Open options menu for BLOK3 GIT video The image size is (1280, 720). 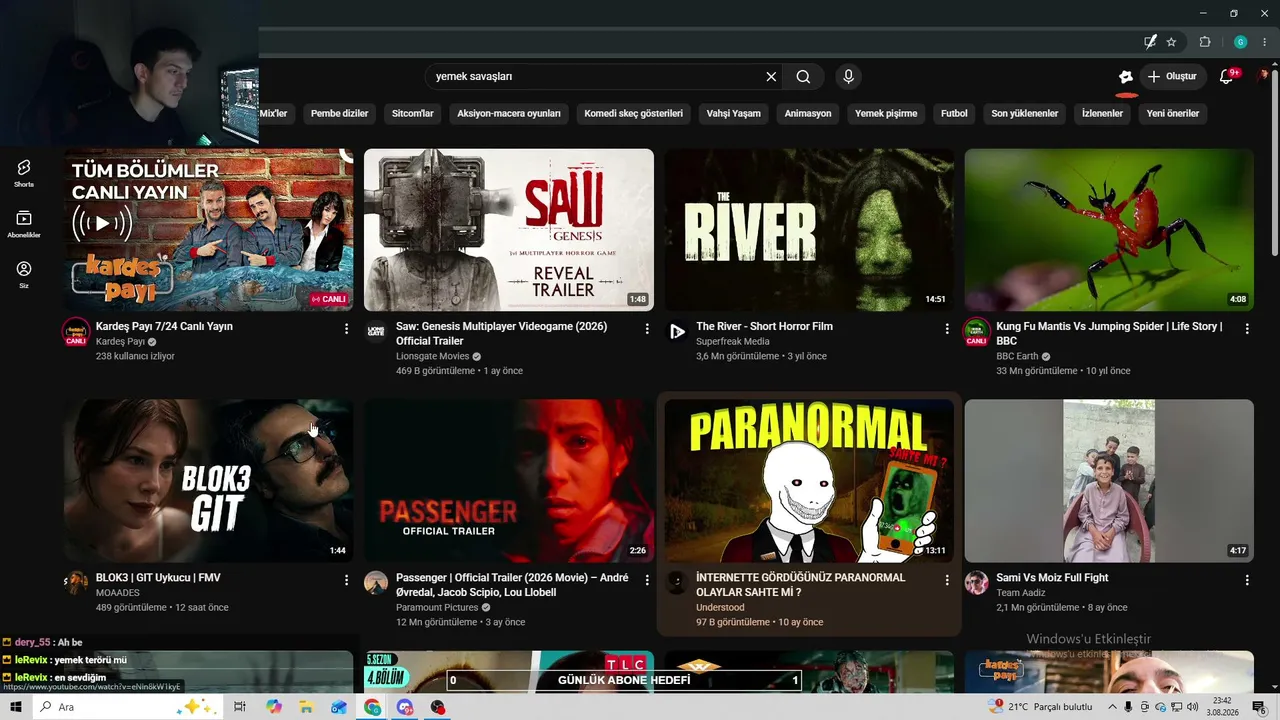[347, 579]
